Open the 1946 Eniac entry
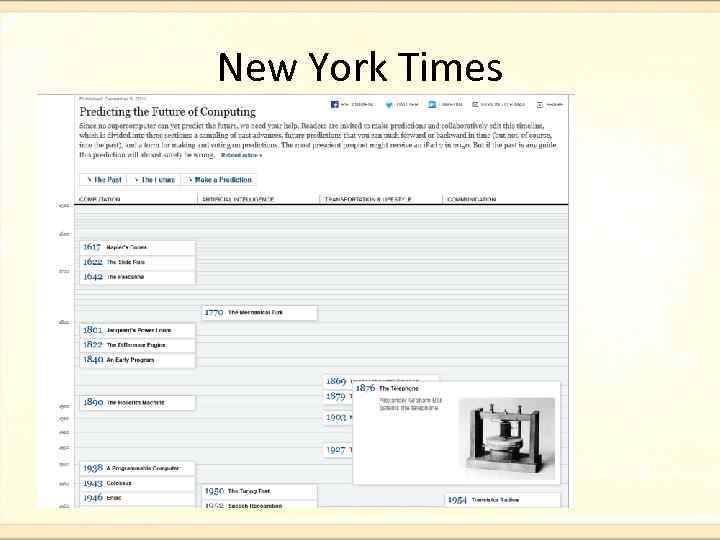720x540 pixels. click(137, 498)
